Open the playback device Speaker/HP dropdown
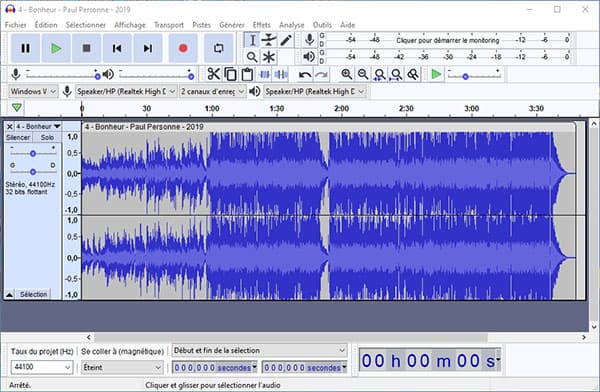Viewport: 600px width, 392px height. [x=315, y=91]
